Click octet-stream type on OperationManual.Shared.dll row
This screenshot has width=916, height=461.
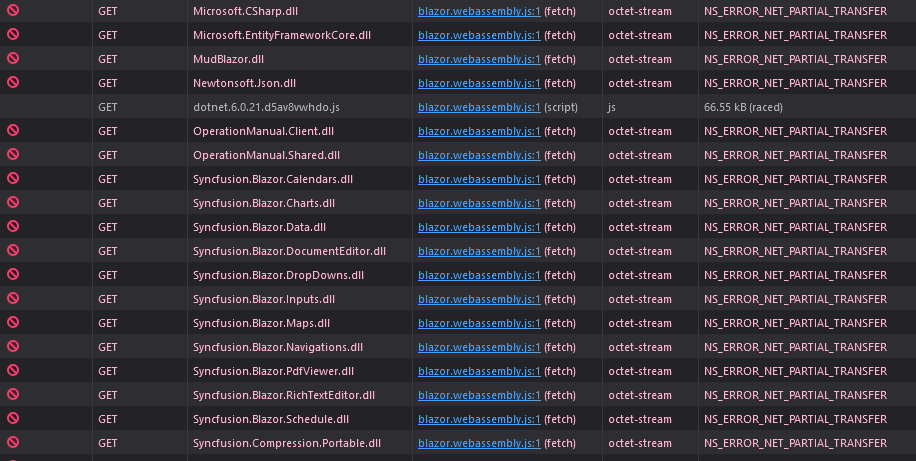(640, 155)
